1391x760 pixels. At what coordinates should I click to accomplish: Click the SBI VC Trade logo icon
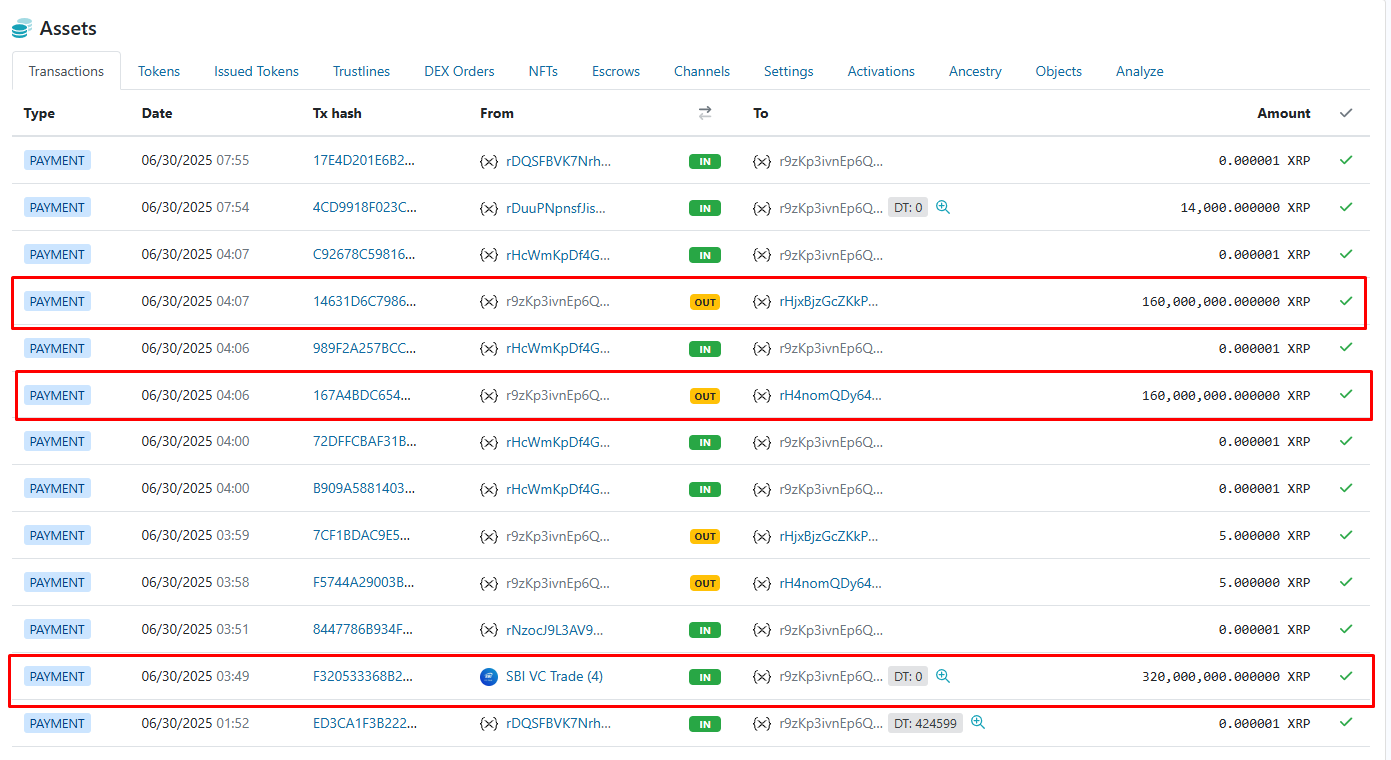pos(489,676)
